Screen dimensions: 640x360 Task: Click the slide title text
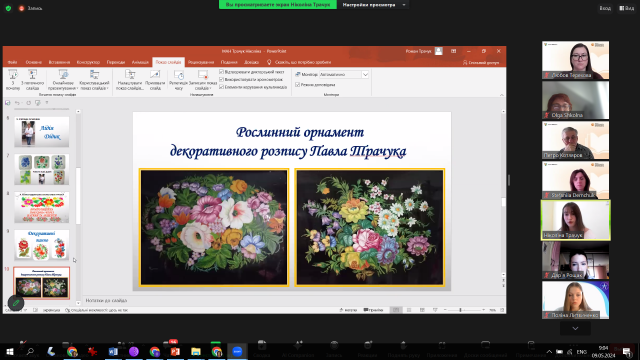[x=288, y=142]
